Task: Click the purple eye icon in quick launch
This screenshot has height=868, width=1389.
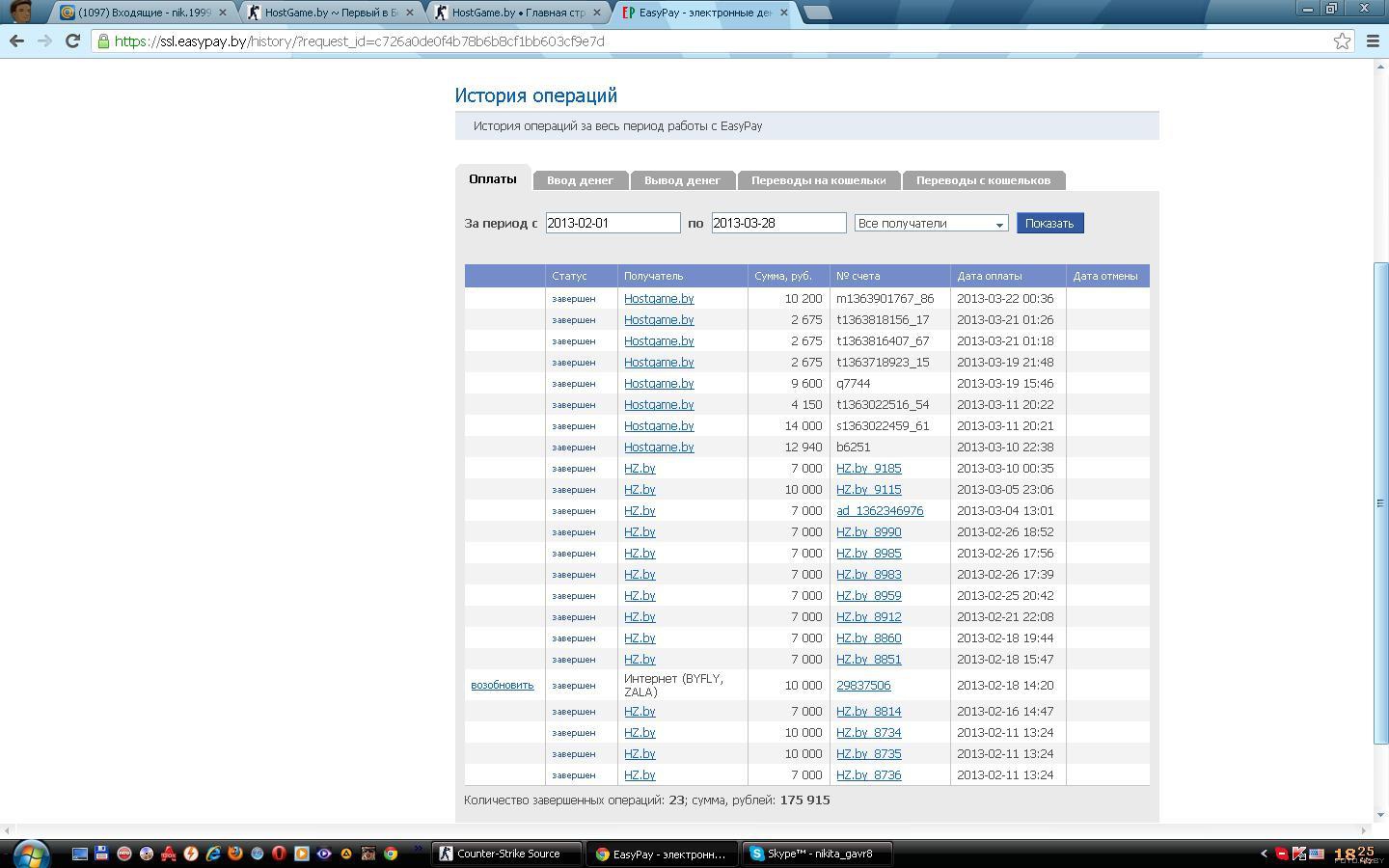Action: pos(324,854)
